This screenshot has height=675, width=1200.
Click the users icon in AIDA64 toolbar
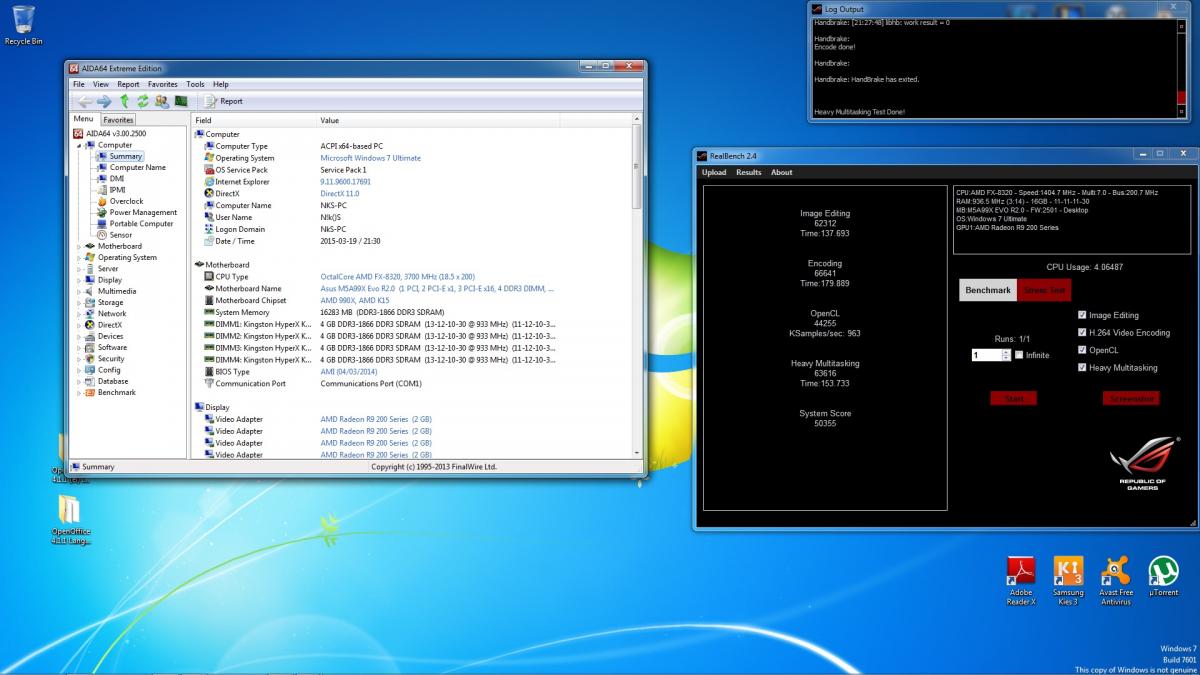pyautogui.click(x=161, y=101)
